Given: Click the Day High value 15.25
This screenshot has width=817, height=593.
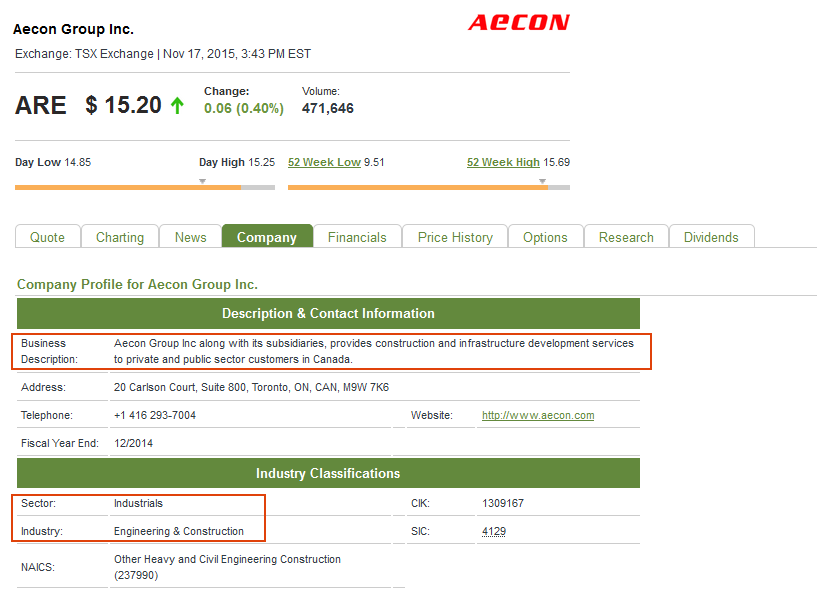Looking at the screenshot, I should tap(262, 162).
